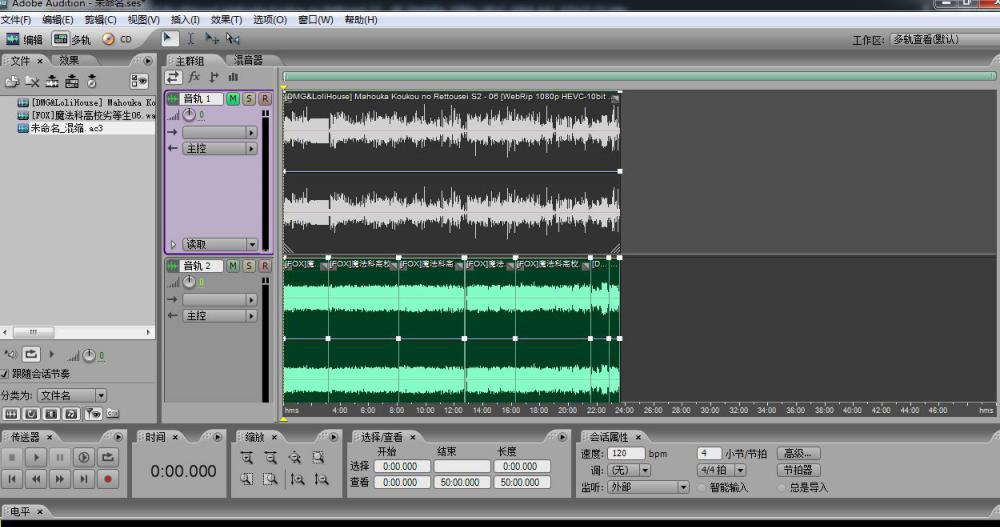Click the import file icon in Files panel
Screen dimensions: 1000x527
pos(12,81)
